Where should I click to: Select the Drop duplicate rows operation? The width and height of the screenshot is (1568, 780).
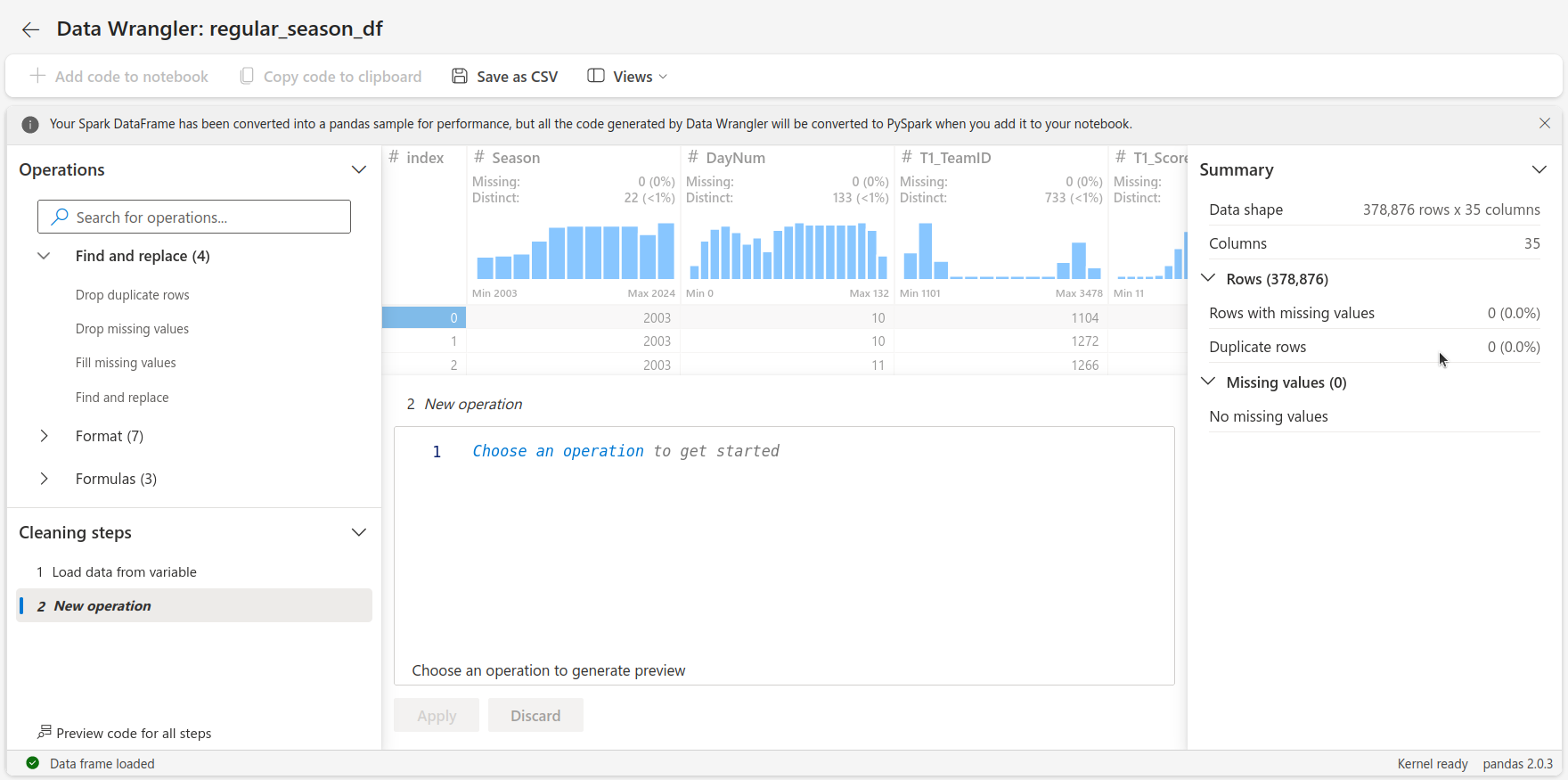[132, 295]
